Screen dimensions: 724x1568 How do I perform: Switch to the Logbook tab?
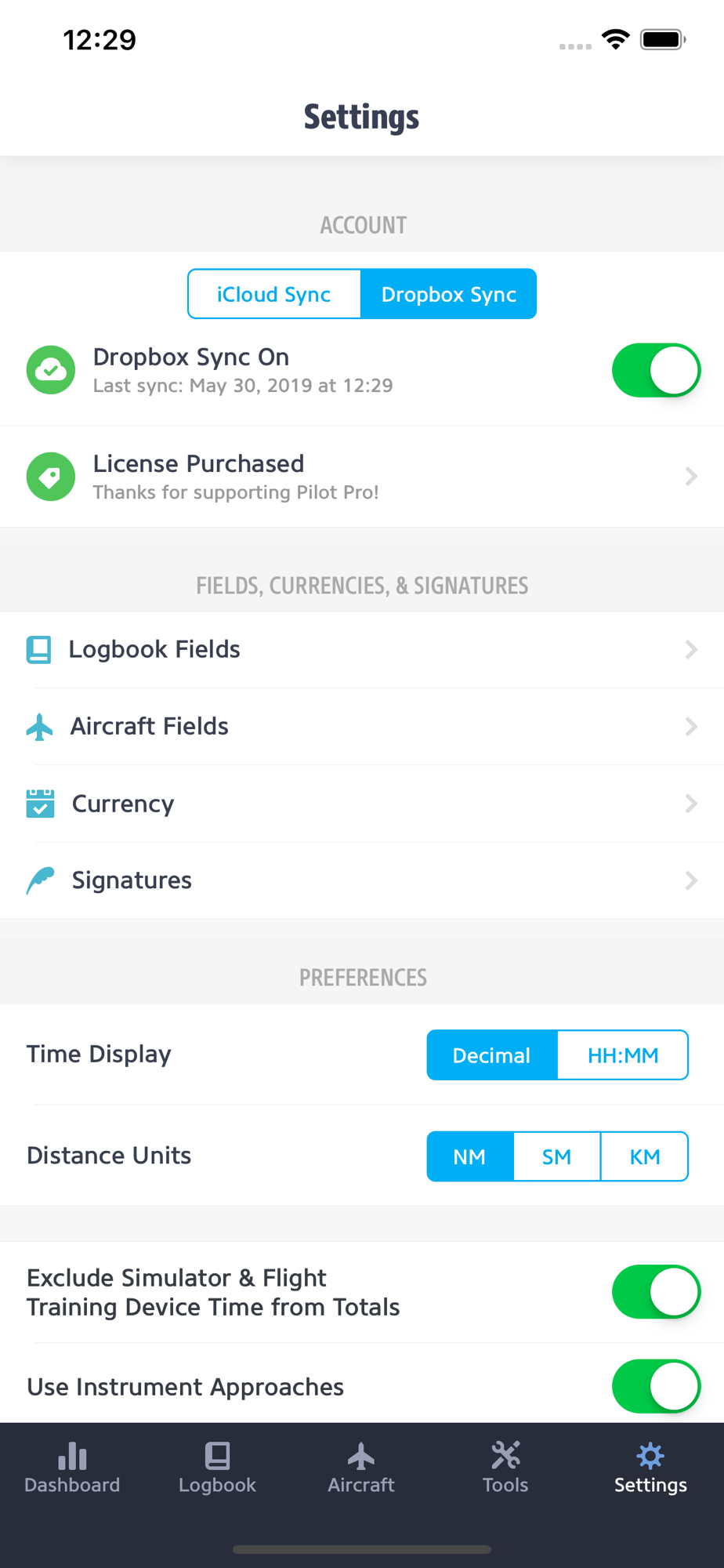217,1468
